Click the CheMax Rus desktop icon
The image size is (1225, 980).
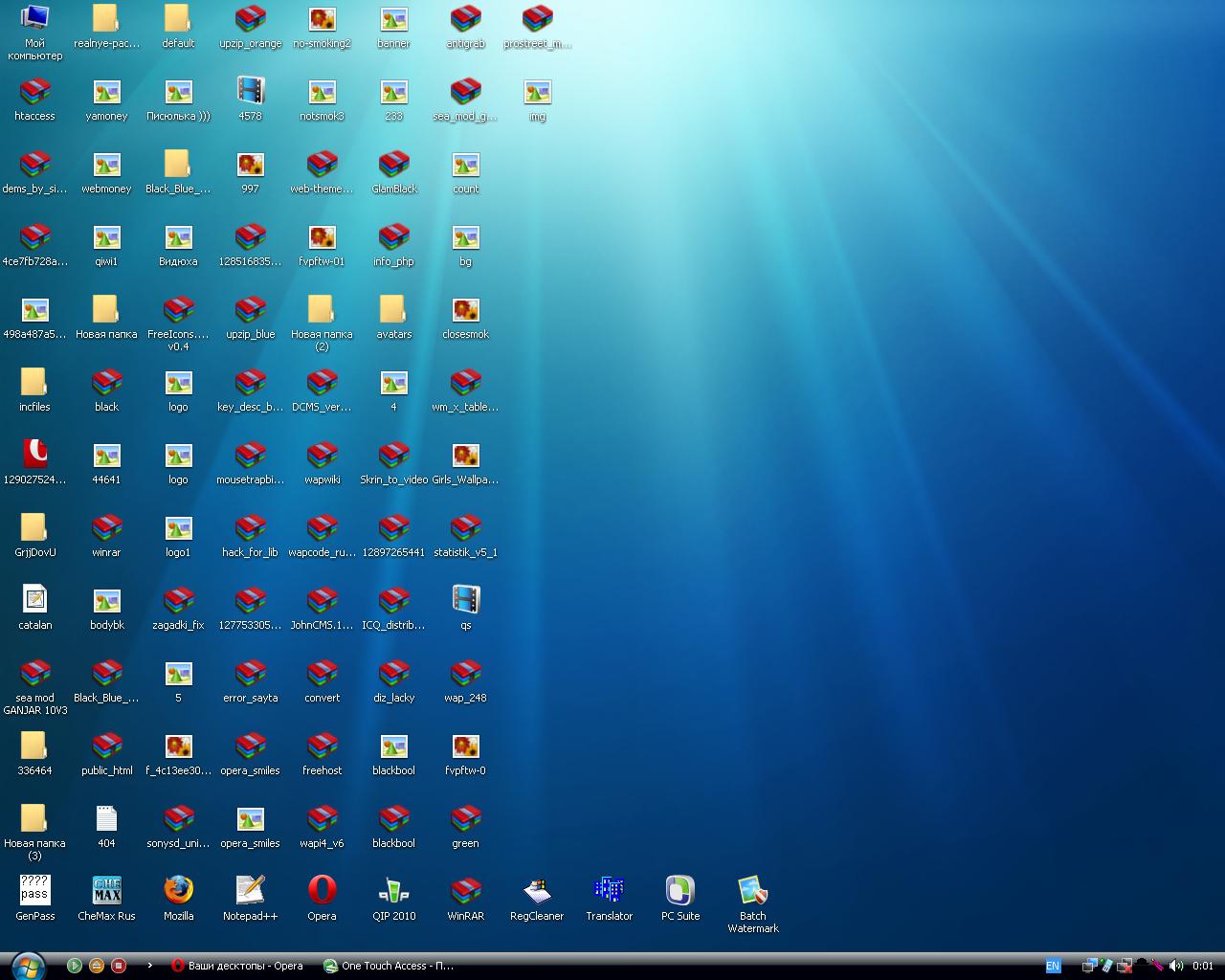[106, 891]
